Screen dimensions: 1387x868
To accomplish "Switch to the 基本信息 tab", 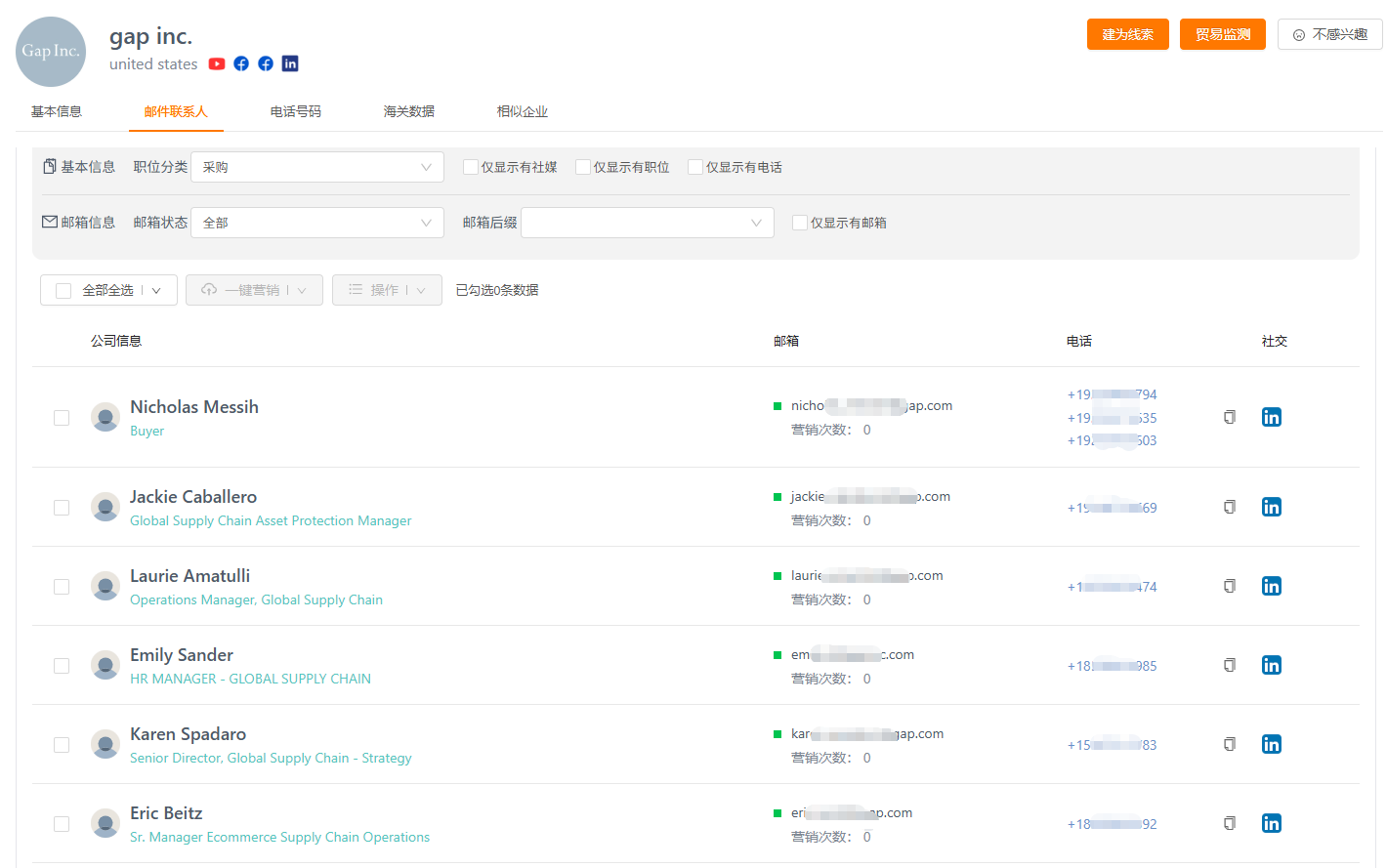I will 57,111.
